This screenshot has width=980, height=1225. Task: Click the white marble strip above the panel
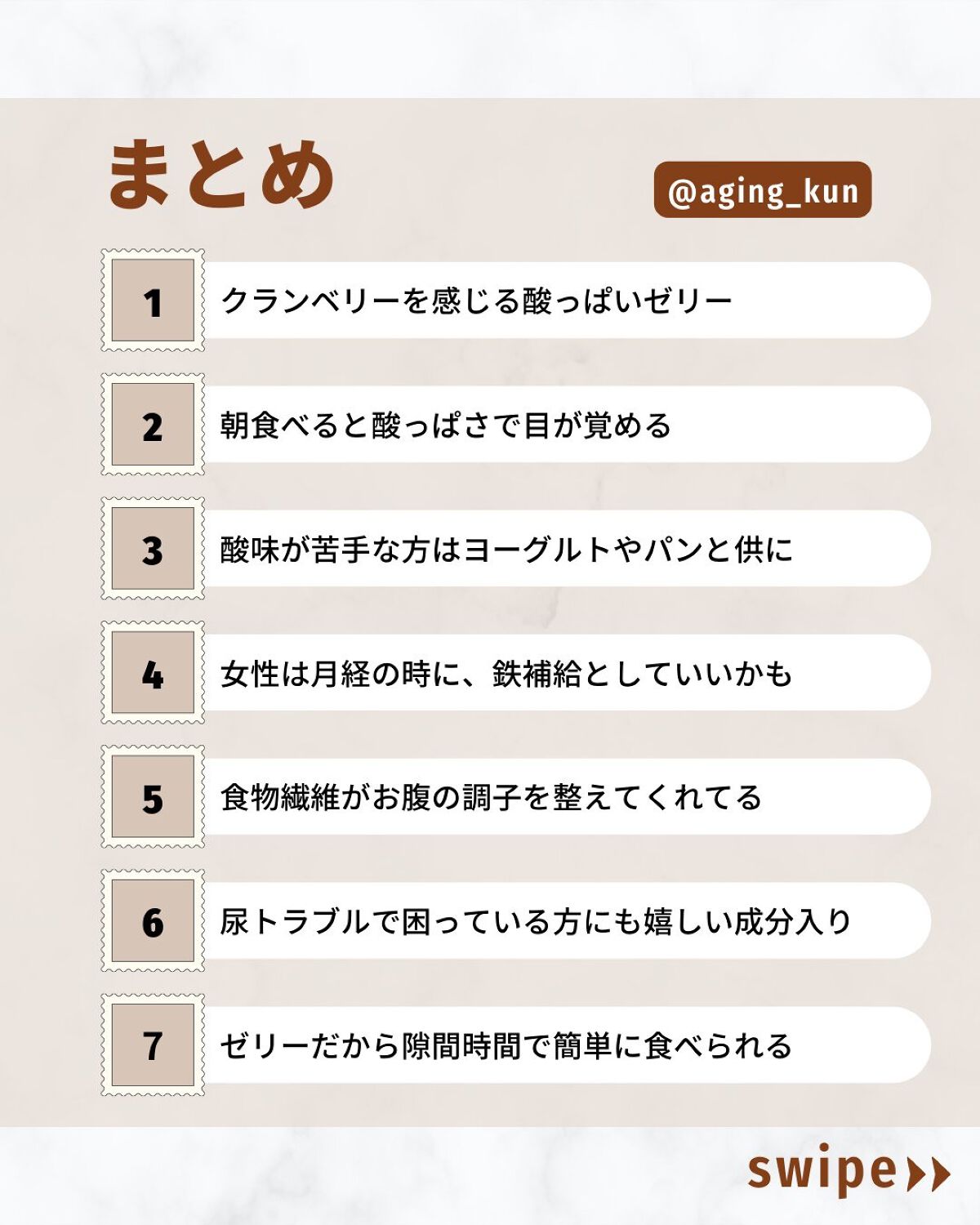(x=490, y=47)
